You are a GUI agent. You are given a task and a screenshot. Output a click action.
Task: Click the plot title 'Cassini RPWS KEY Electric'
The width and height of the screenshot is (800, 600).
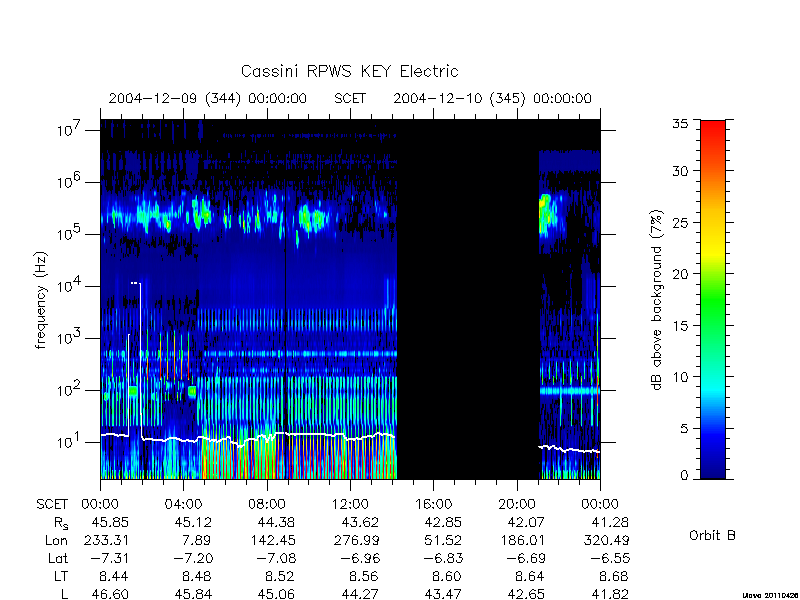click(x=349, y=71)
